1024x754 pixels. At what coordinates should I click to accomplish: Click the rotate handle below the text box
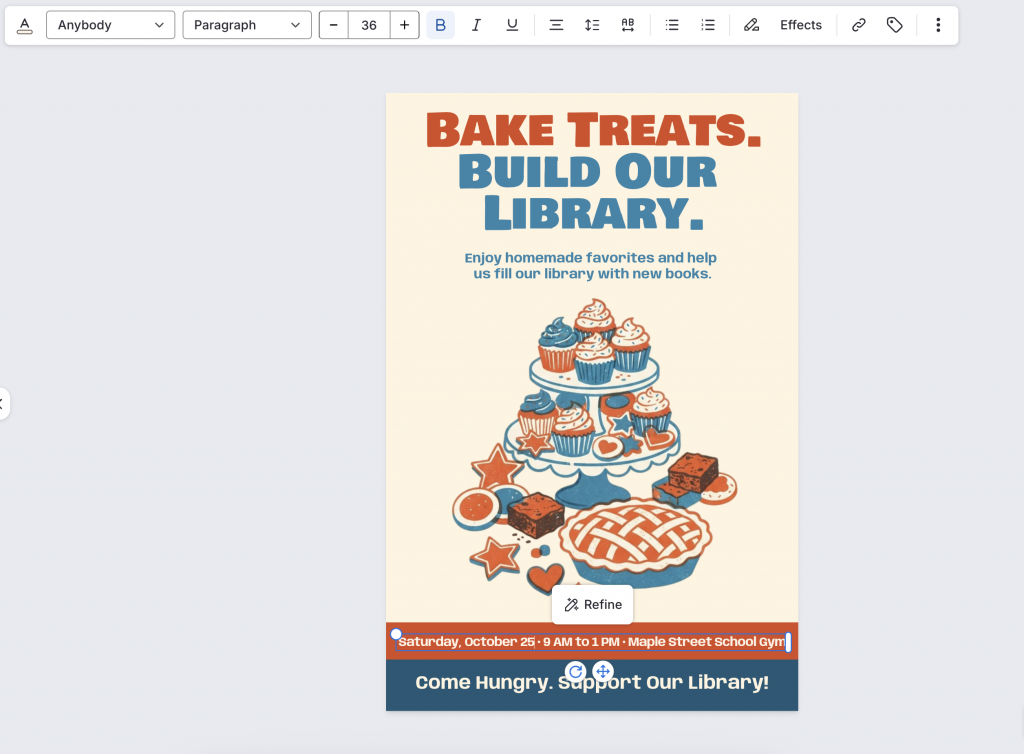click(x=575, y=671)
